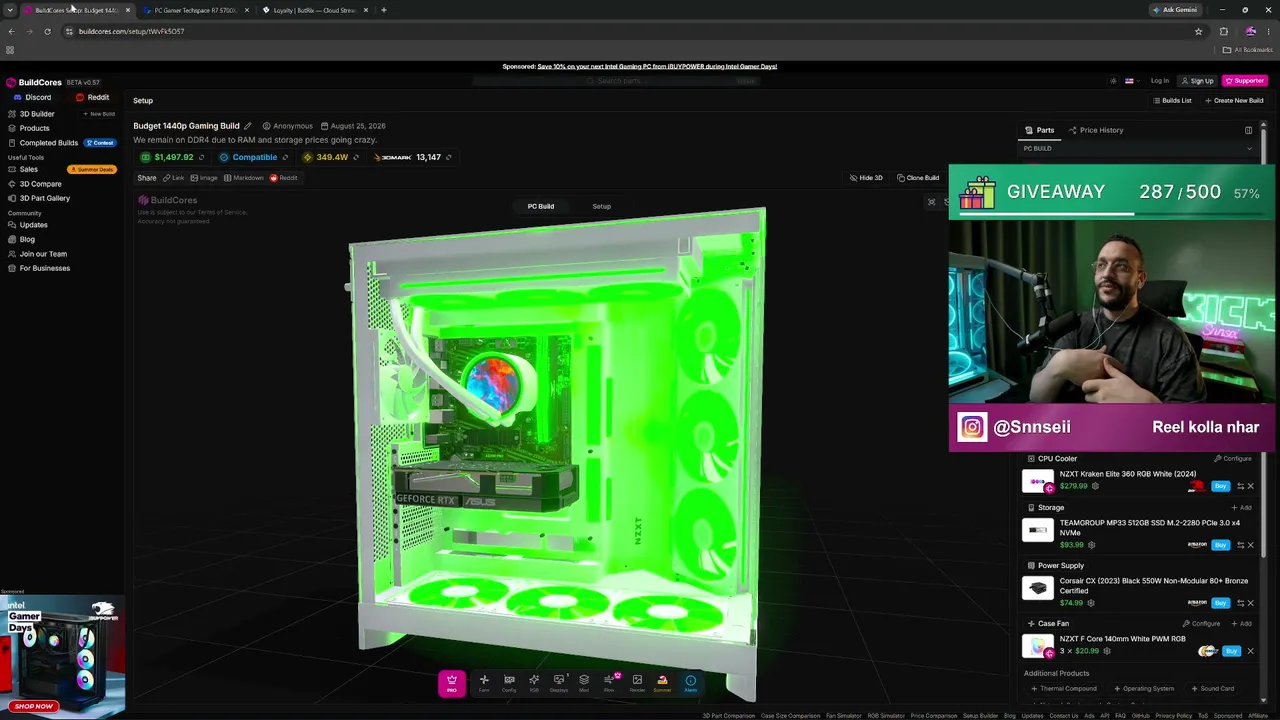
Task: Remove the TEAMGROUP MP33 SSD
Action: (1250, 545)
